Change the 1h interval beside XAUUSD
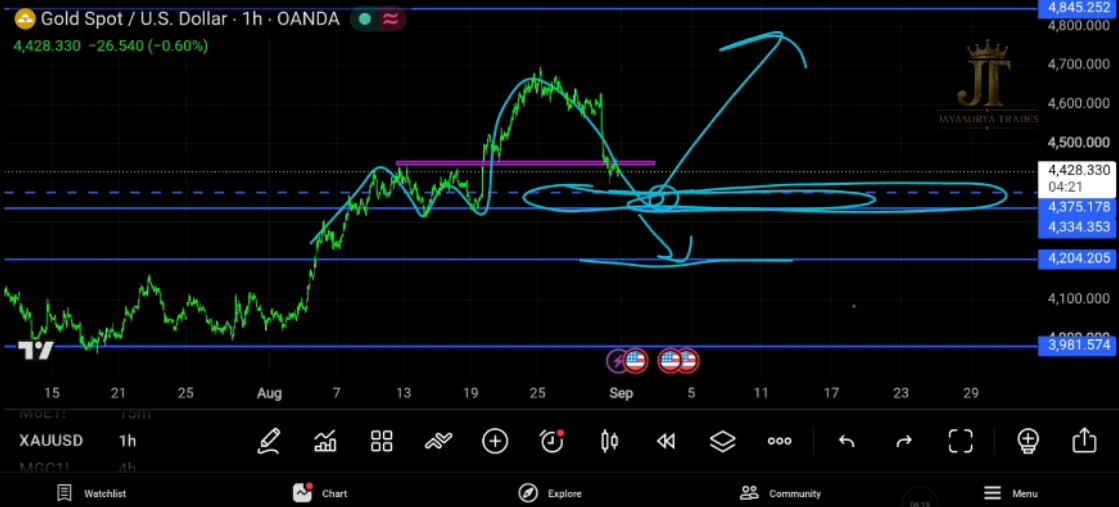The width and height of the screenshot is (1119, 507). [128, 441]
